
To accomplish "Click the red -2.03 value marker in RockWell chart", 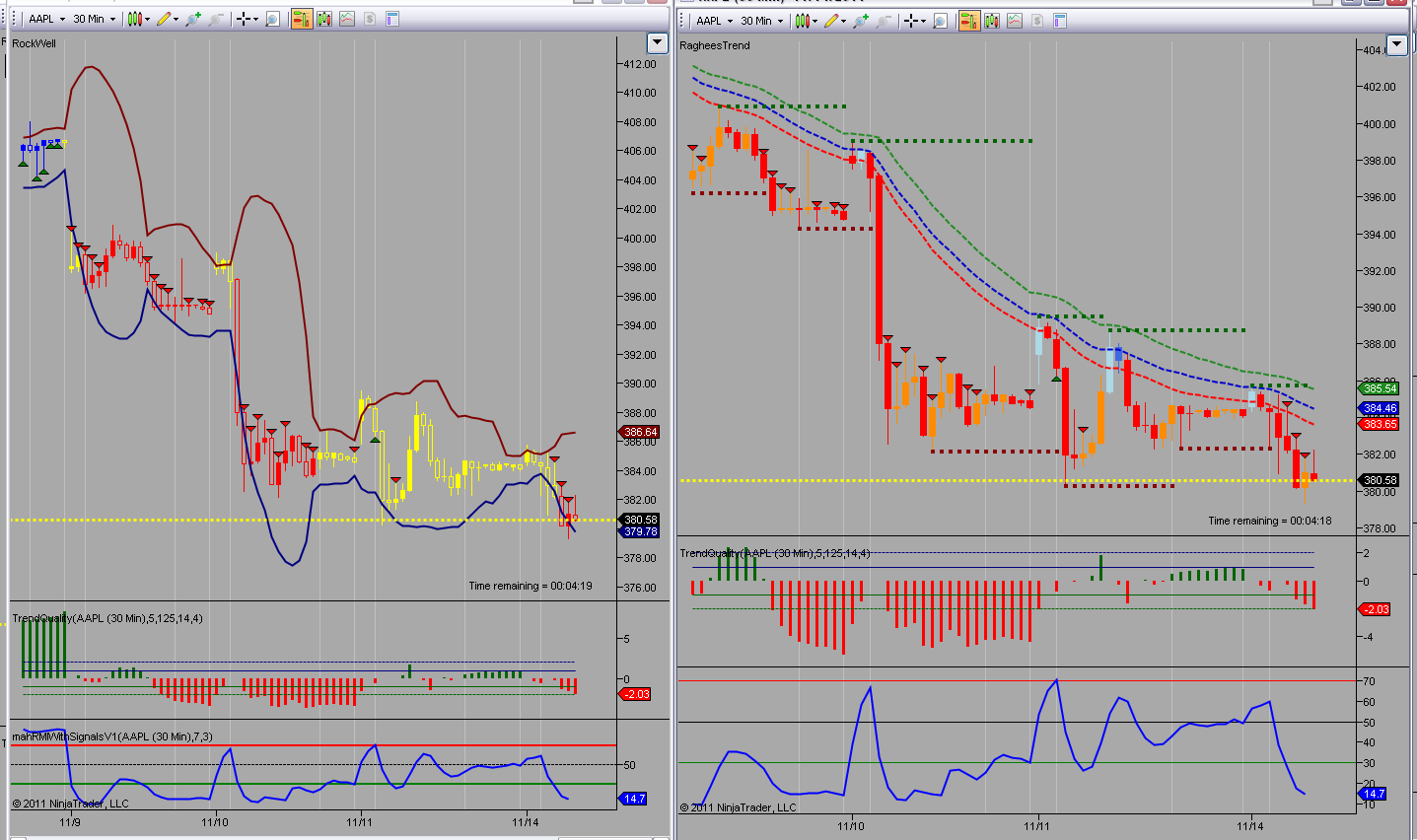I will 636,694.
